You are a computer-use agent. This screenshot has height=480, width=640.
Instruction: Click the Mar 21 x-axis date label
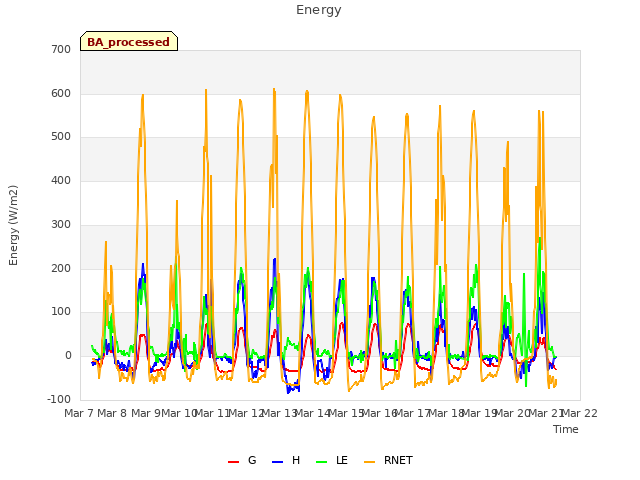tap(547, 413)
